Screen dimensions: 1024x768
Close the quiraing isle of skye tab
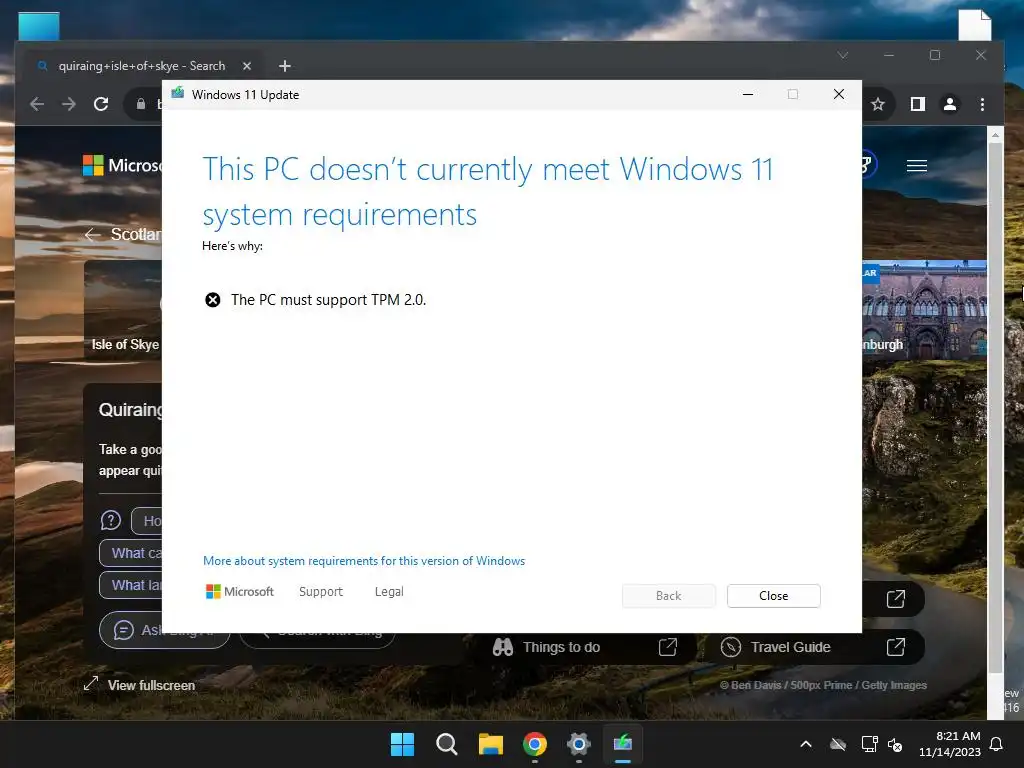[247, 66]
